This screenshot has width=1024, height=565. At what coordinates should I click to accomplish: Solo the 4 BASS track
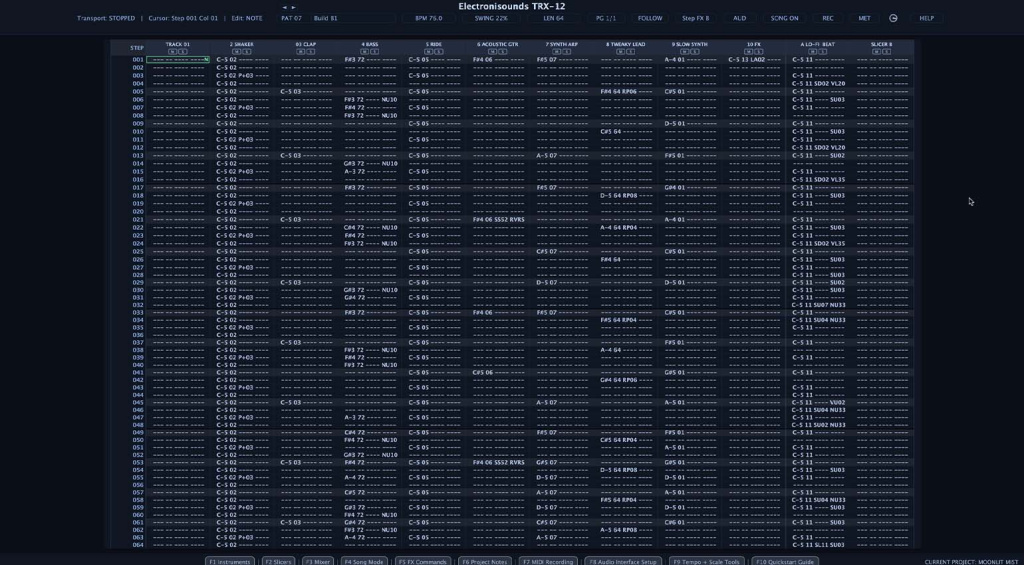pyautogui.click(x=373, y=51)
